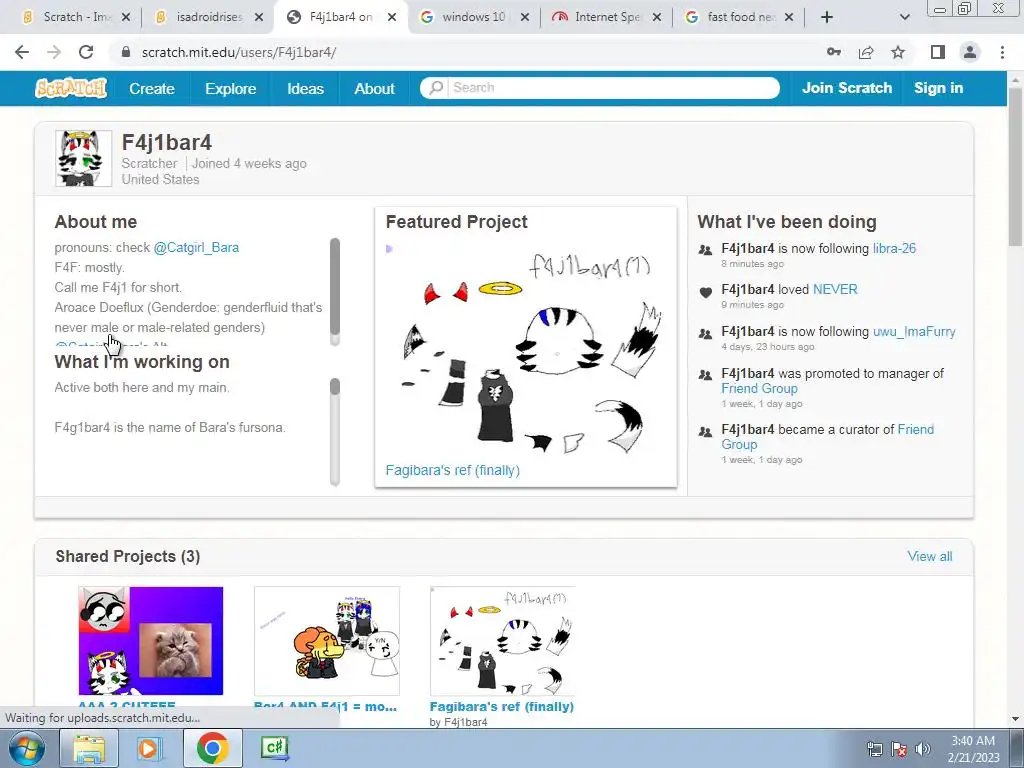Click the share page icon
1024x768 pixels.
(x=866, y=52)
